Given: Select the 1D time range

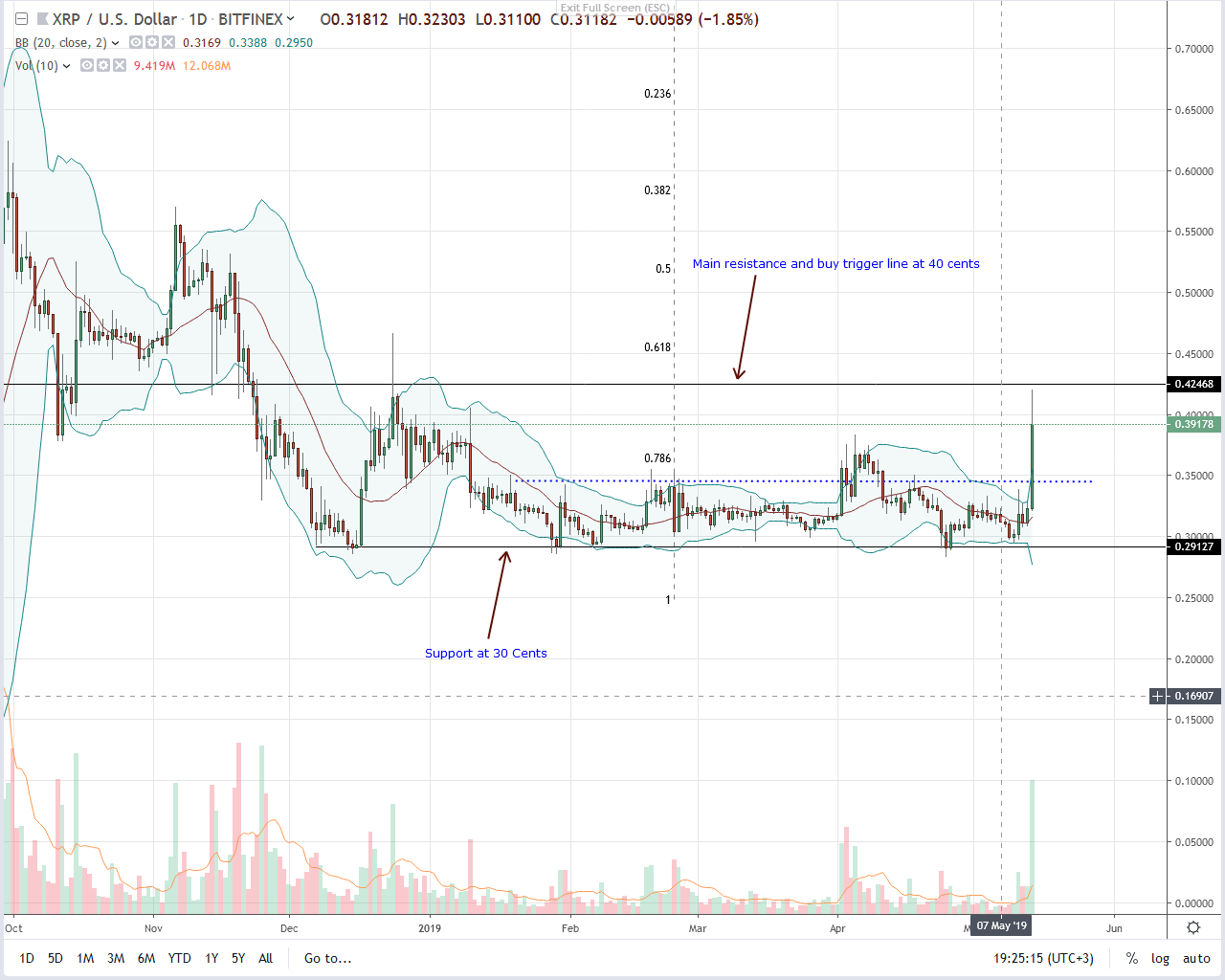Looking at the screenshot, I should click(27, 958).
